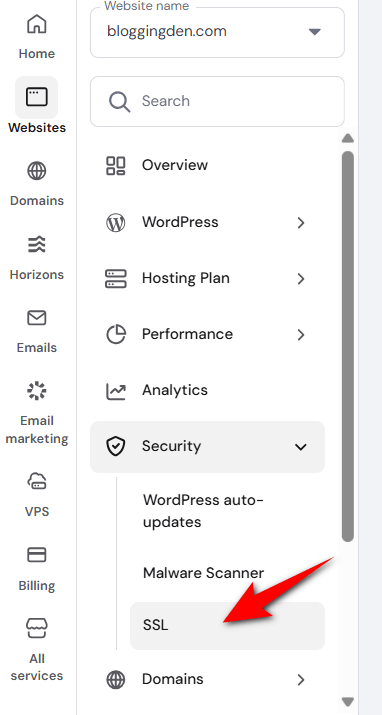Screen dimensions: 382x715
Task: Click the Email marketing label
Action: click(x=36, y=430)
